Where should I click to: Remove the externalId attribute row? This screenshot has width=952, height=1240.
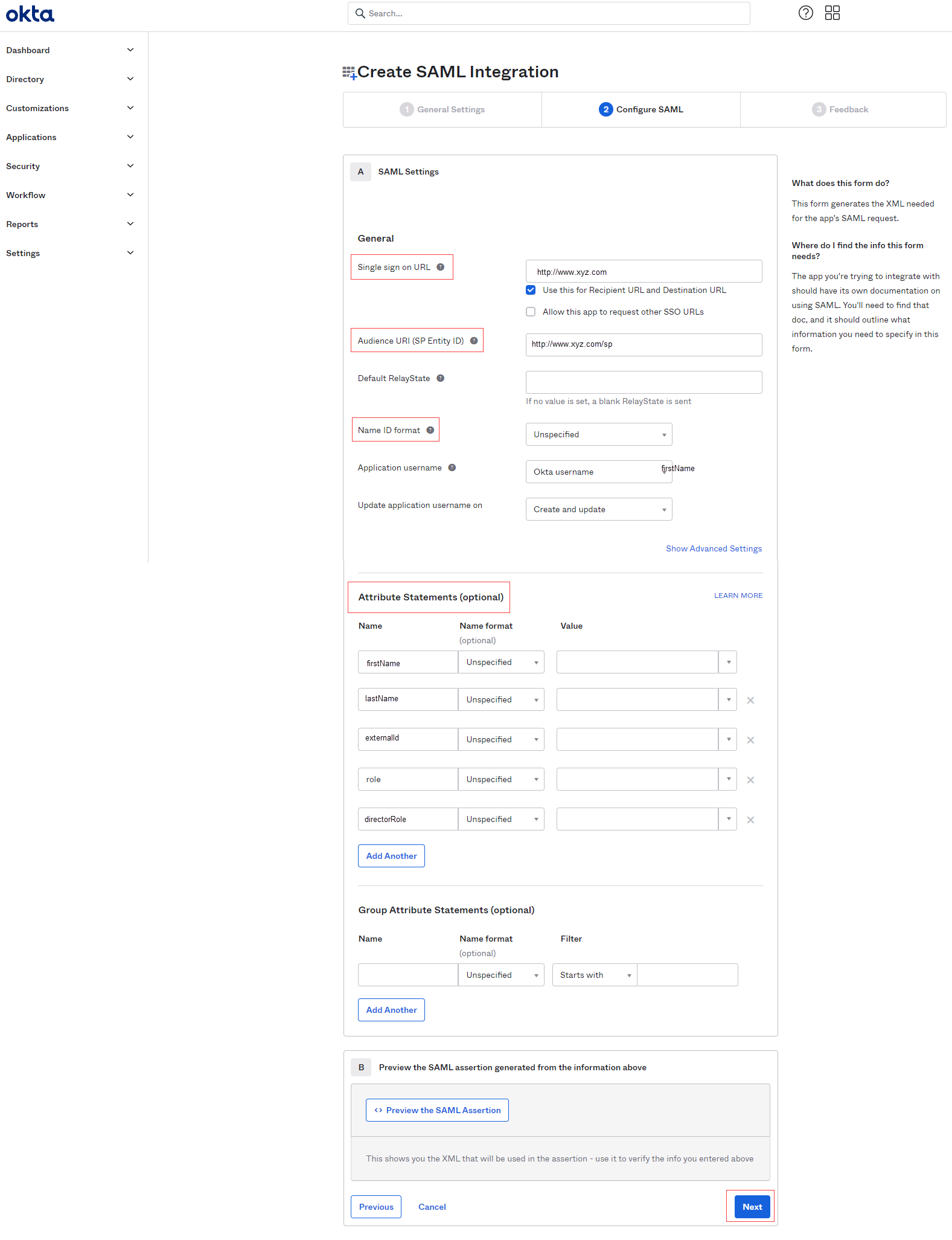750,740
